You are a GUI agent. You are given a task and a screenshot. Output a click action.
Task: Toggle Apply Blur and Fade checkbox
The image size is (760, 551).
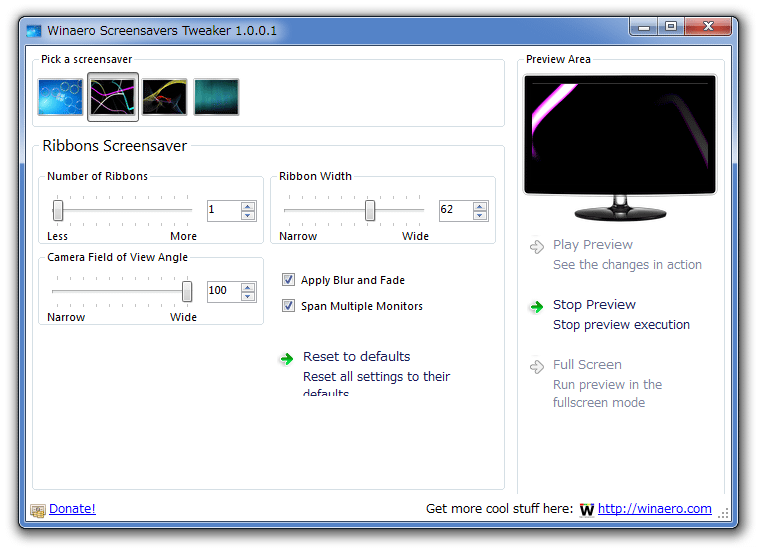pos(288,280)
